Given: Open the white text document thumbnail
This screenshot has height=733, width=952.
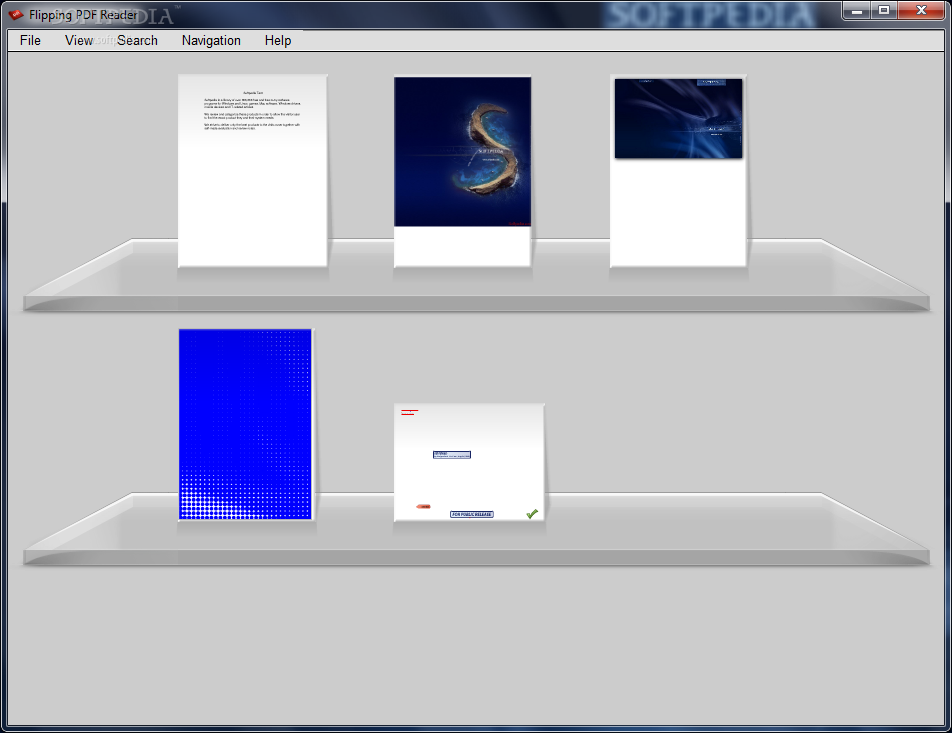Looking at the screenshot, I should click(253, 171).
